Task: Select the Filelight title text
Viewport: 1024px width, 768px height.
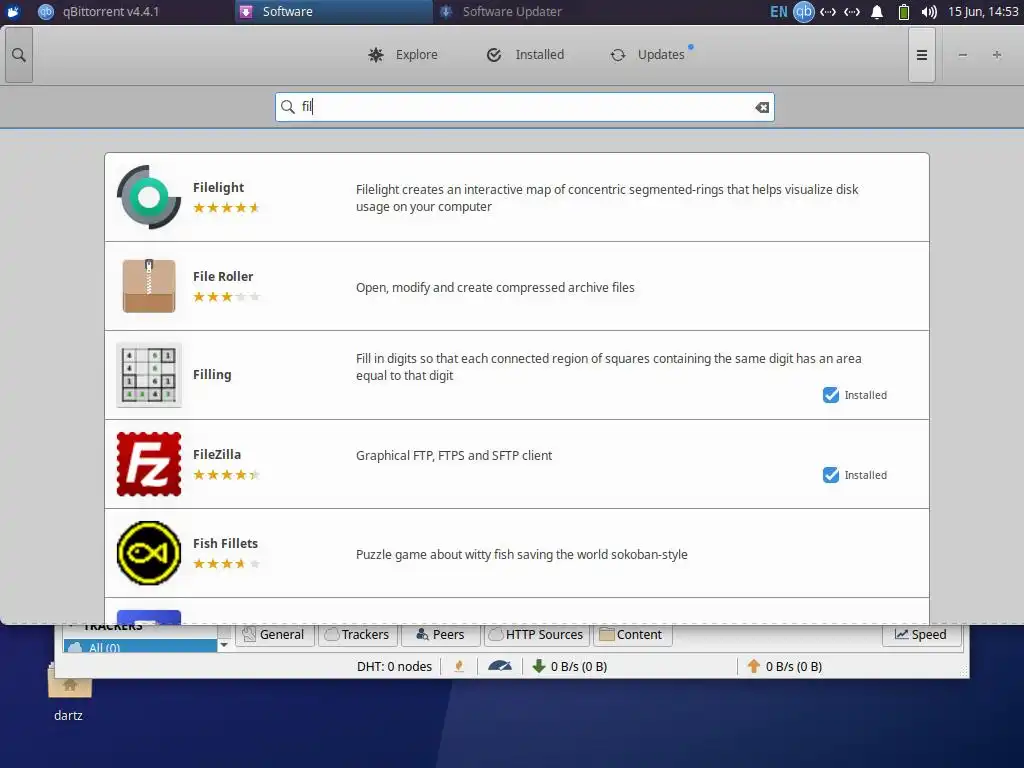Action: [218, 187]
